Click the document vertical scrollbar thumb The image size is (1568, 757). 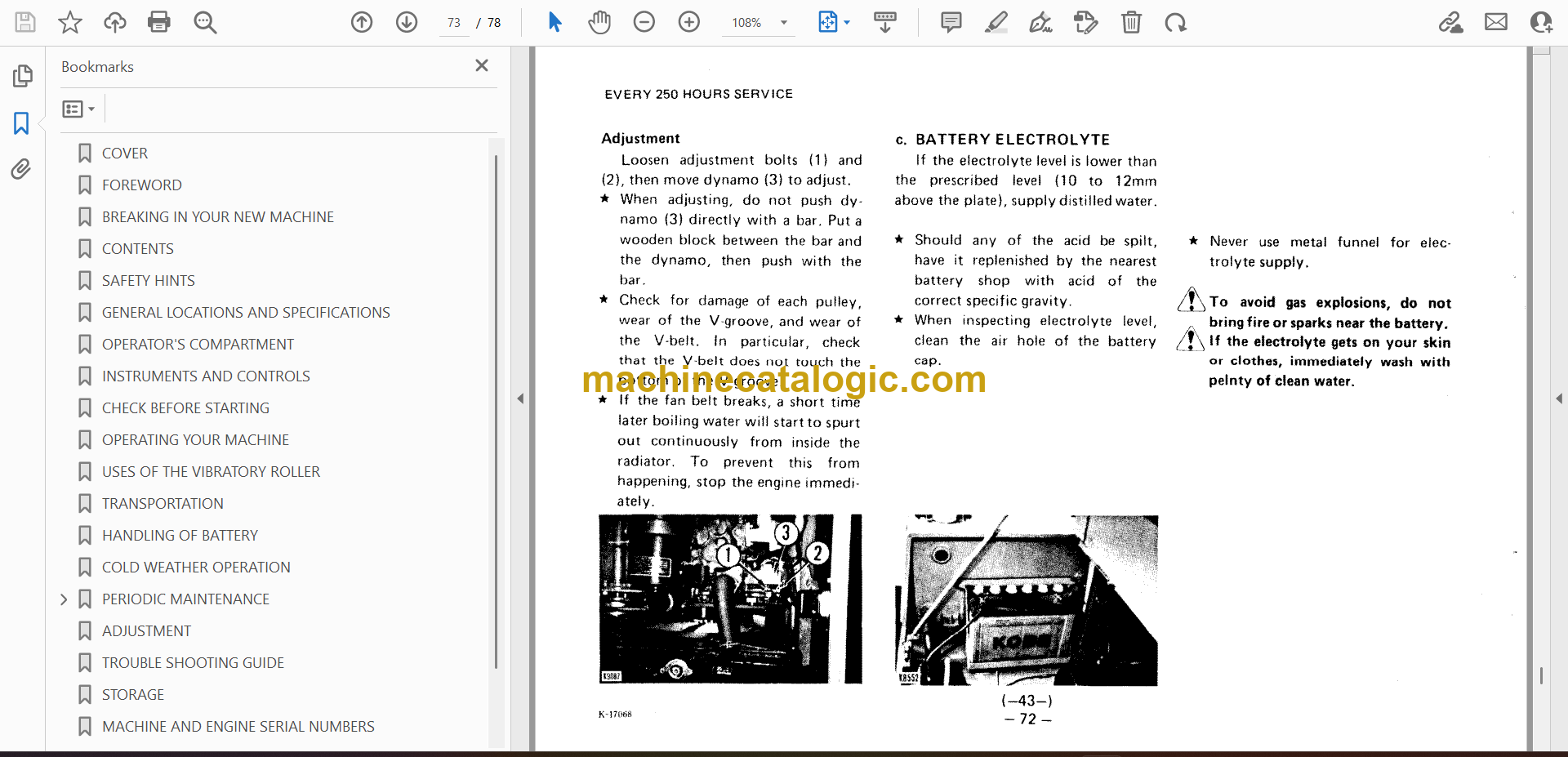click(1541, 675)
